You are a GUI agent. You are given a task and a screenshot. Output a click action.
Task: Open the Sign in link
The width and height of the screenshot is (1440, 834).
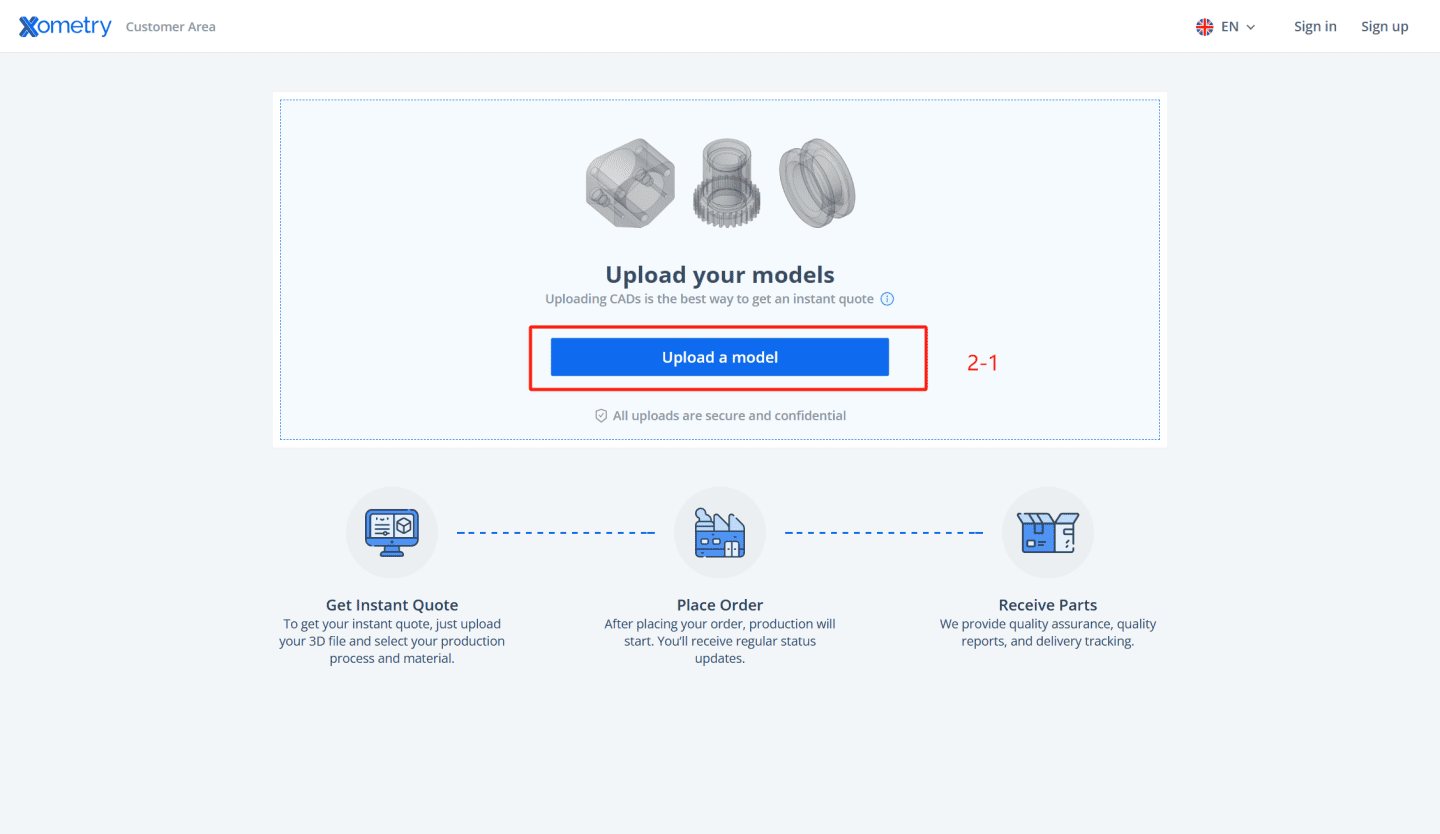(x=1315, y=26)
